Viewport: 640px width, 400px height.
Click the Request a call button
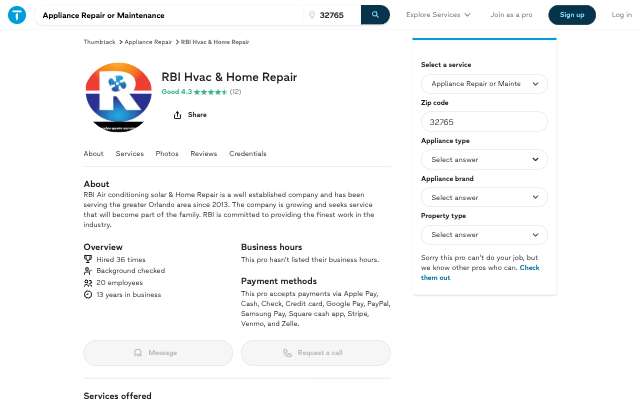pyautogui.click(x=316, y=353)
